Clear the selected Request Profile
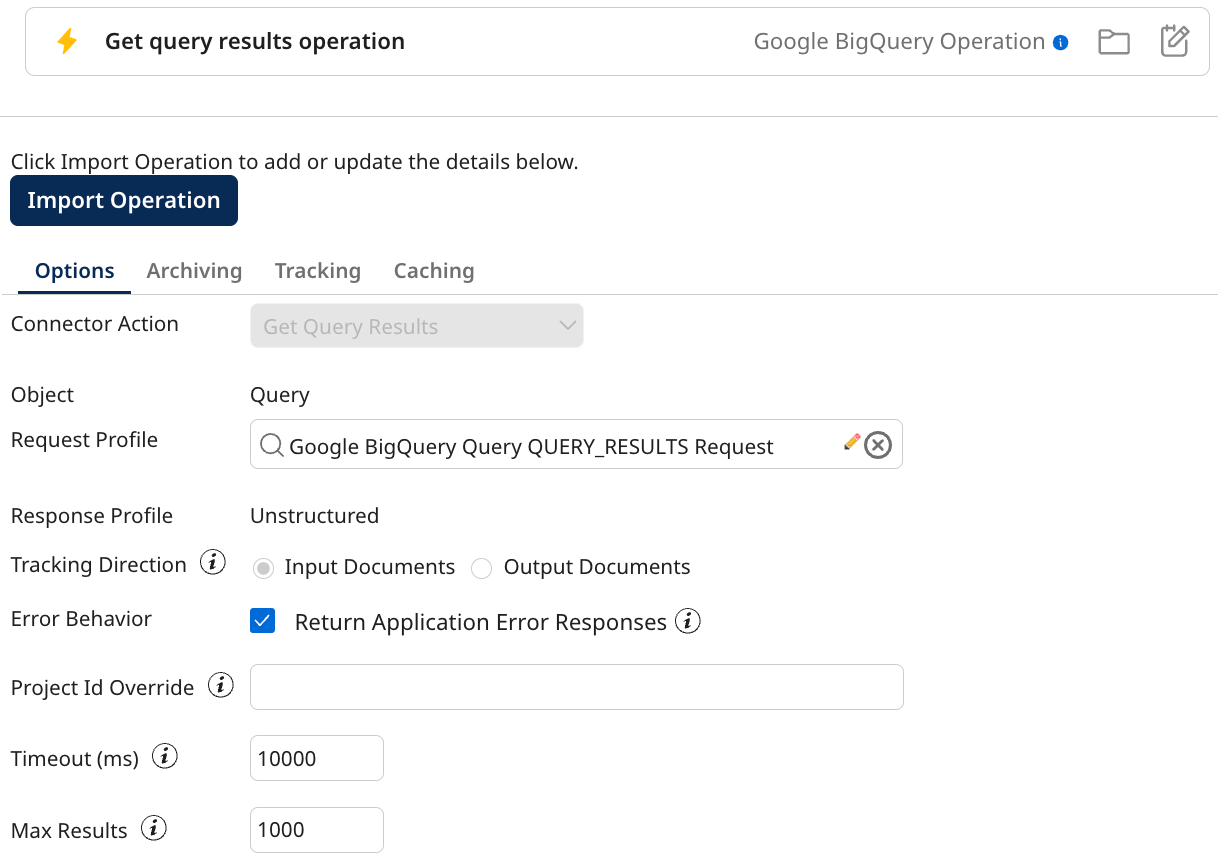 [878, 446]
